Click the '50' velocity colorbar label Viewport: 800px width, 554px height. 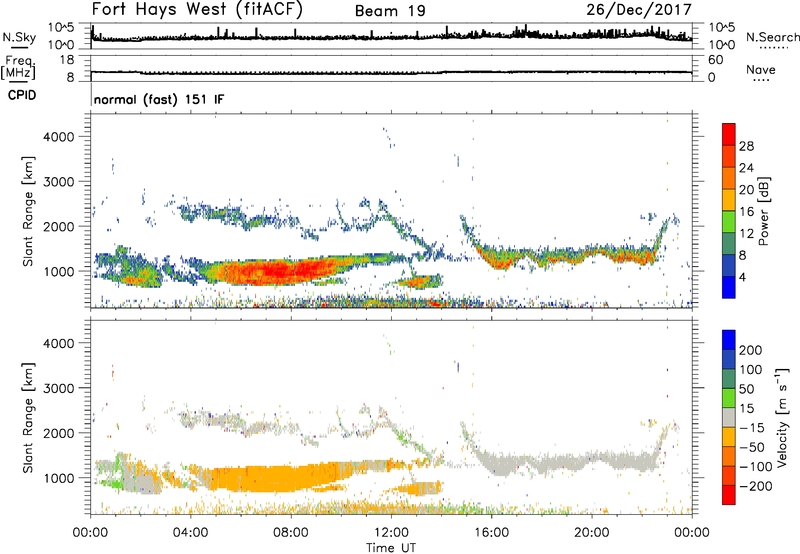(746, 389)
